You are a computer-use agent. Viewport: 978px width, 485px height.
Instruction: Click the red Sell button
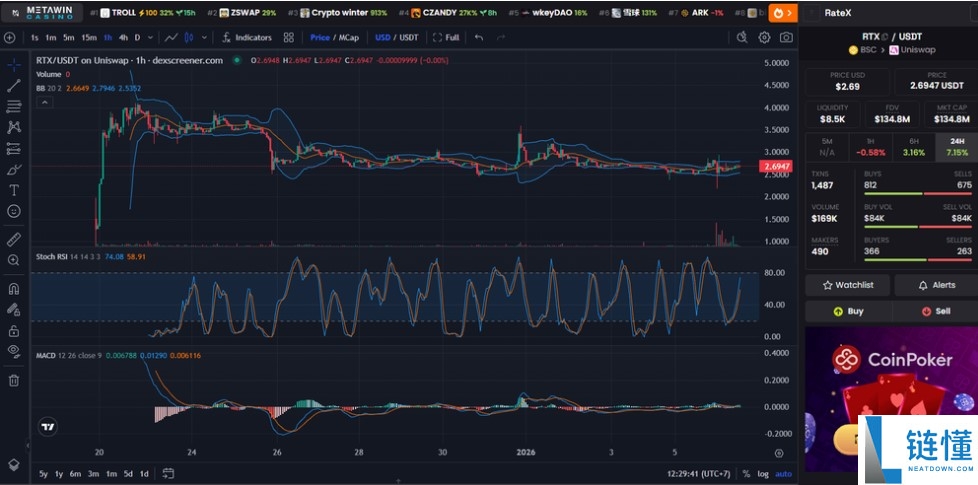click(x=936, y=311)
